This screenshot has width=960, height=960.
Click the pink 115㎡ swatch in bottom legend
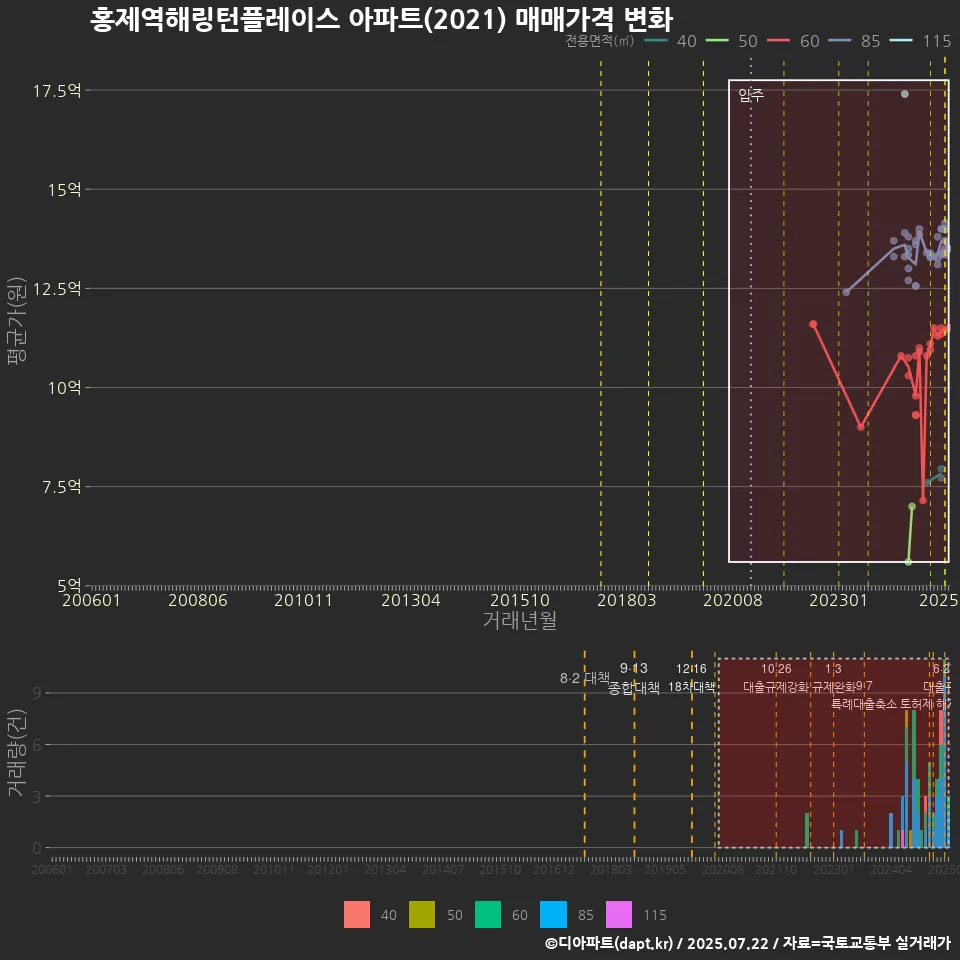coord(618,915)
